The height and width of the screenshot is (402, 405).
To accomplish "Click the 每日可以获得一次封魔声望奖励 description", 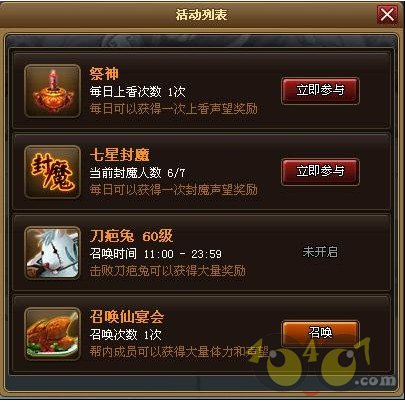I will coord(174,190).
